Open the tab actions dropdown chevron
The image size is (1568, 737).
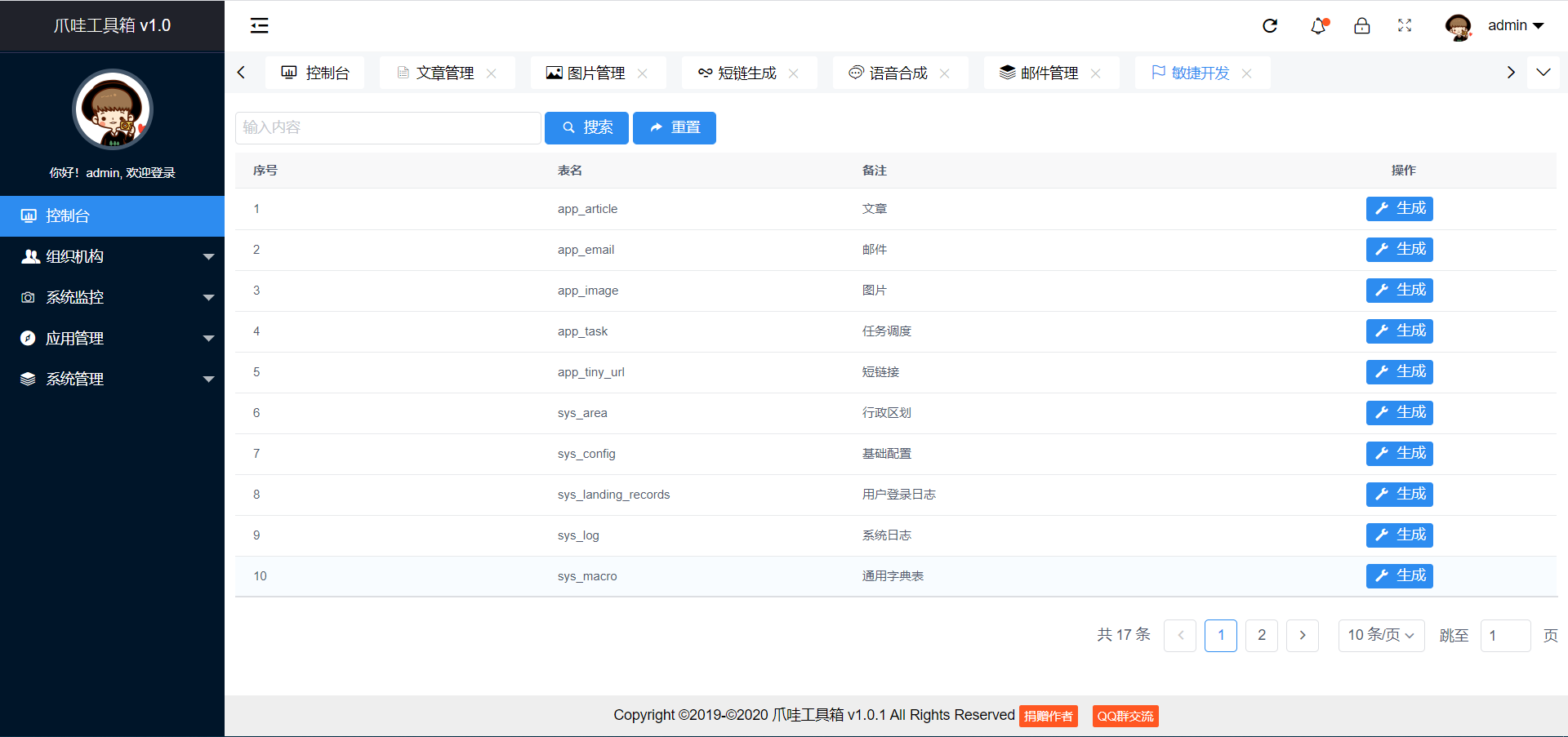pos(1543,73)
